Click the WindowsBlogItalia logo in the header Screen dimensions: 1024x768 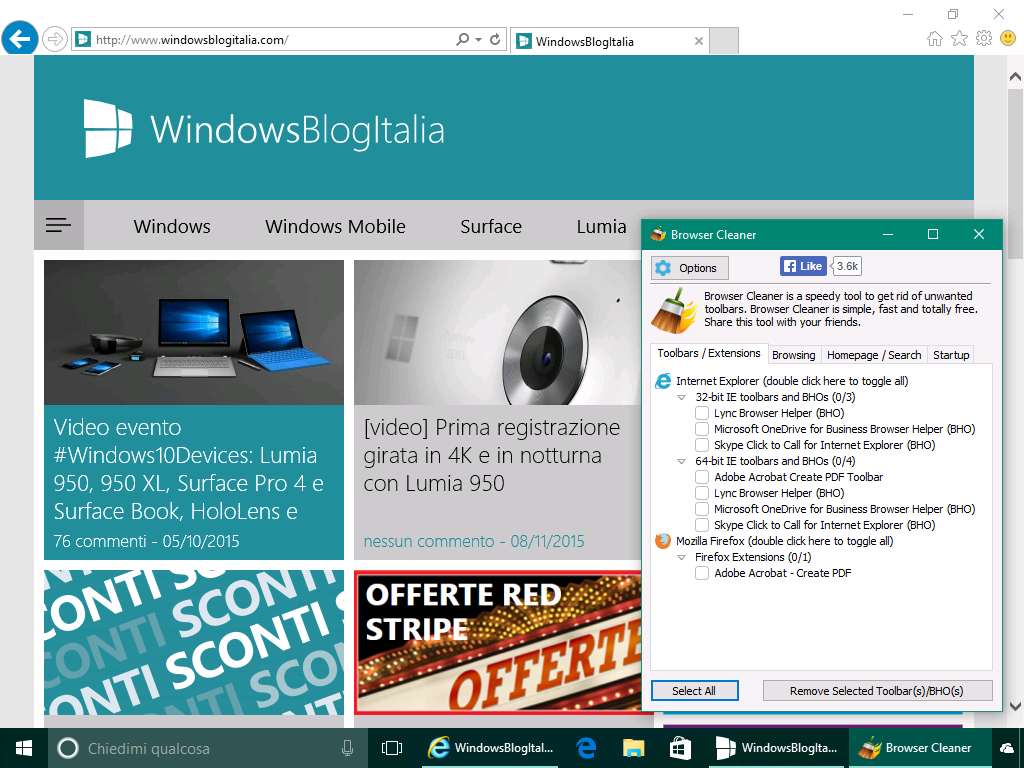tap(264, 129)
